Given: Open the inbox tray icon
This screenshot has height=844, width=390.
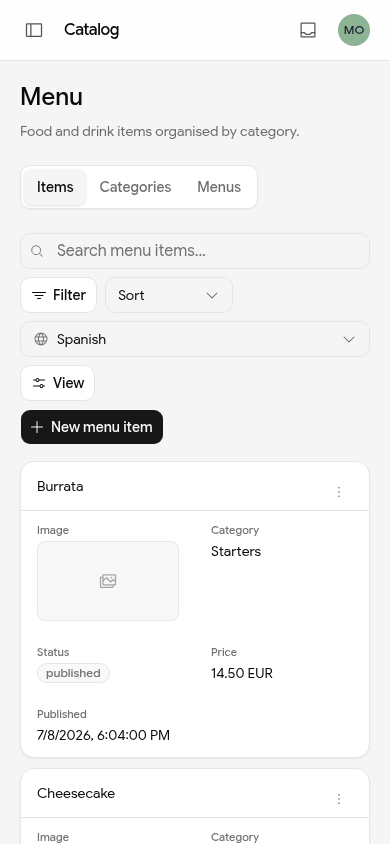Looking at the screenshot, I should (x=308, y=30).
